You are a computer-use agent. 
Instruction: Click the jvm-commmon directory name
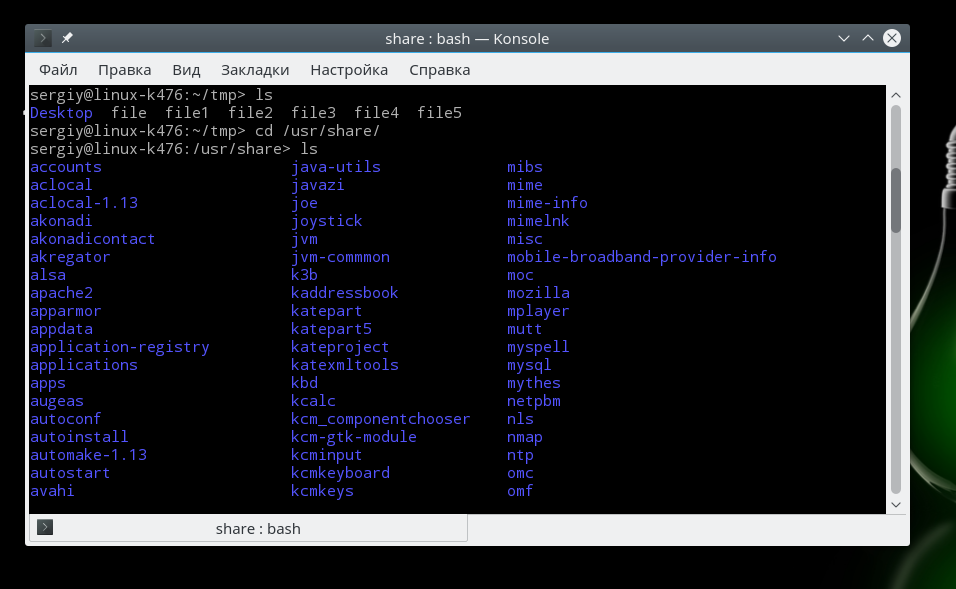340,257
